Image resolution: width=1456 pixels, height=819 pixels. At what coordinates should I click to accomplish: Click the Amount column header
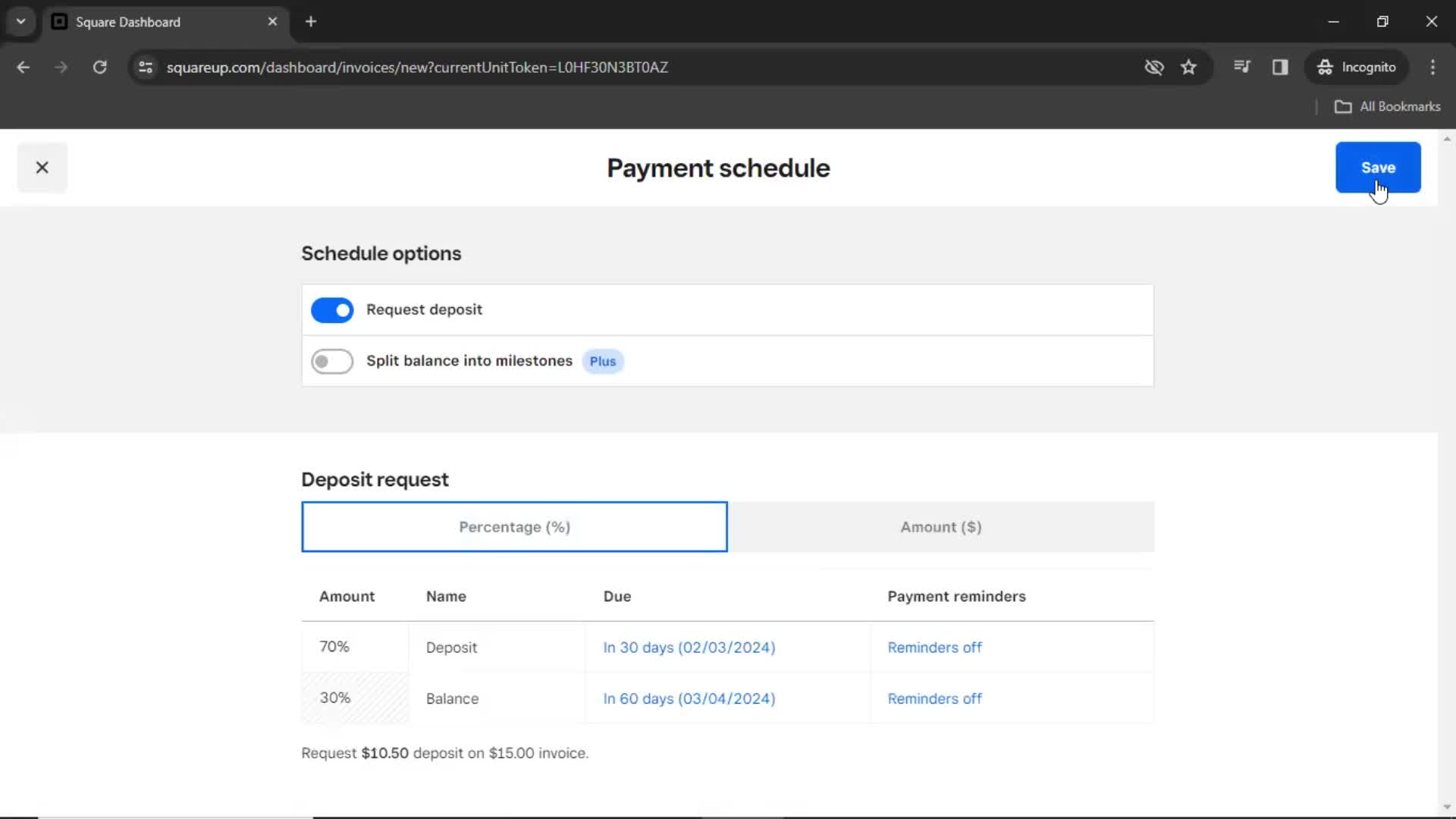coord(347,597)
